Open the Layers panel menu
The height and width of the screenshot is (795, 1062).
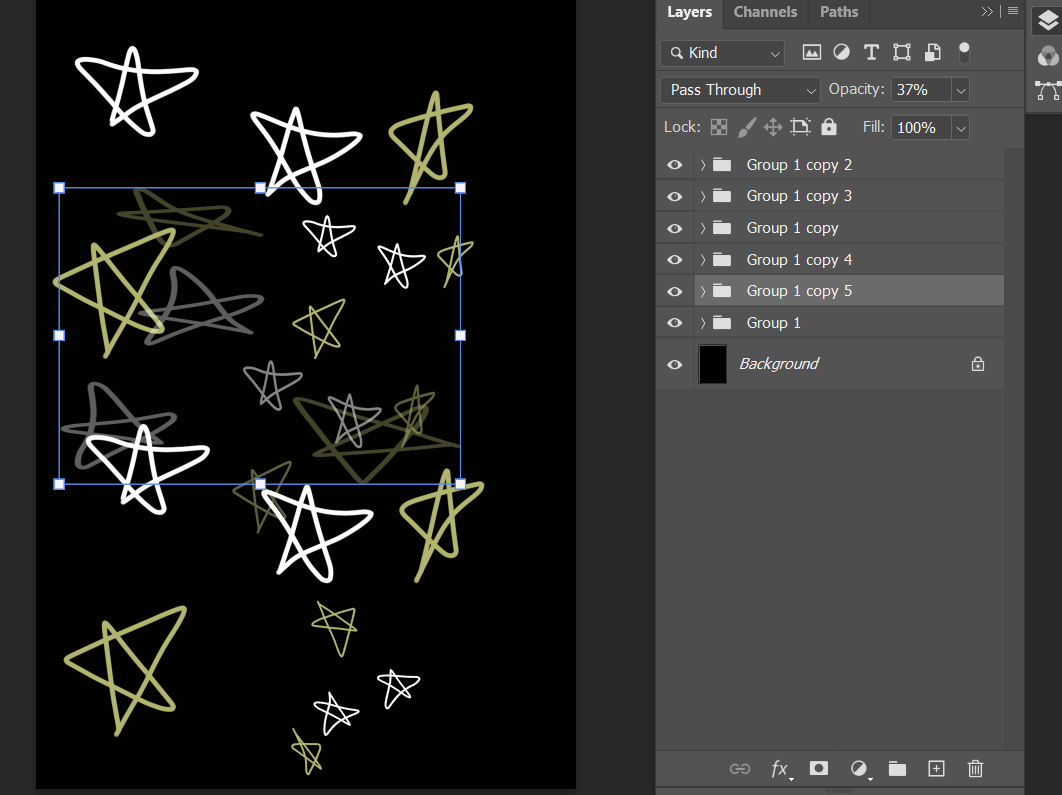point(1012,11)
